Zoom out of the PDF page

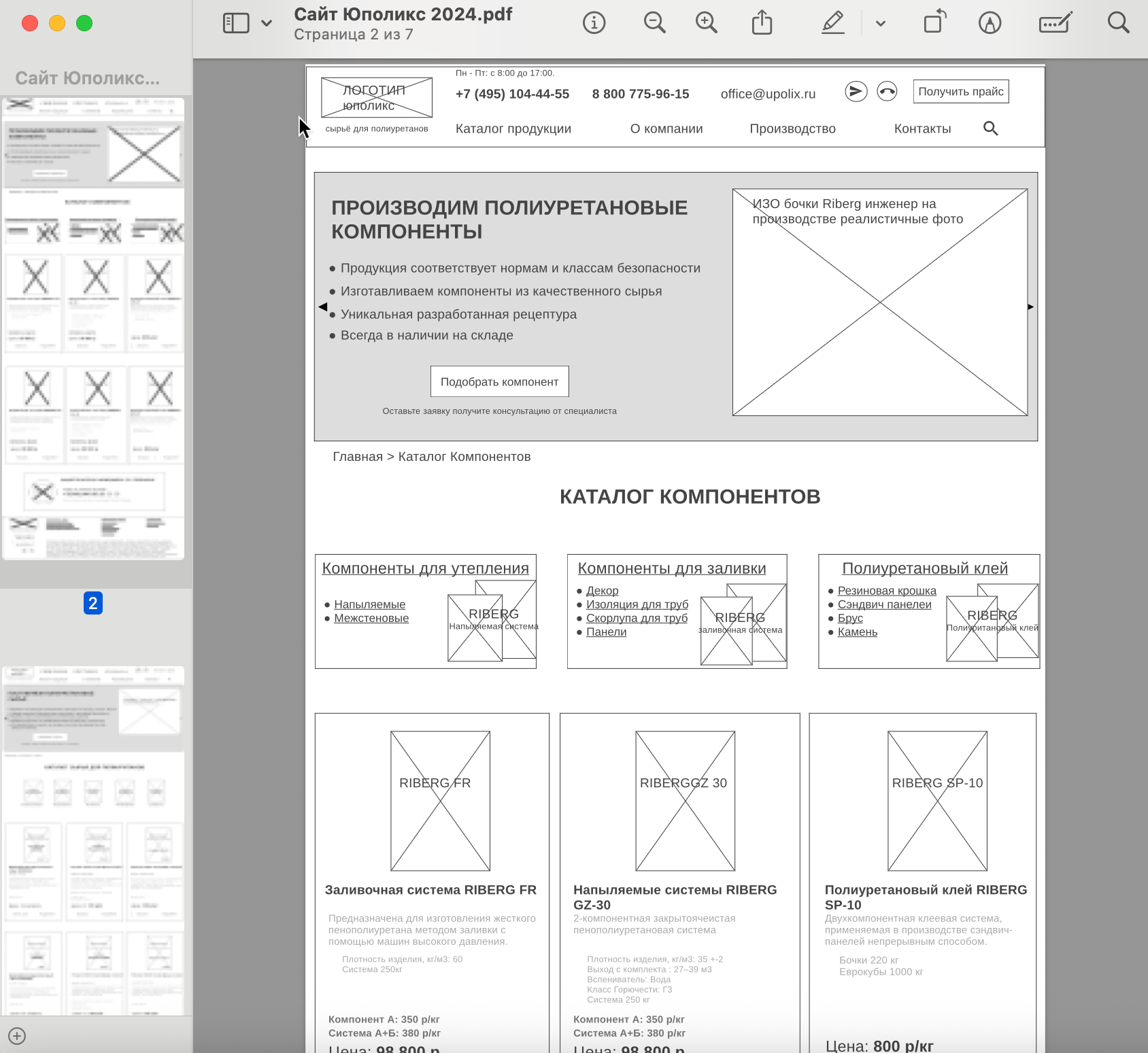click(x=654, y=23)
